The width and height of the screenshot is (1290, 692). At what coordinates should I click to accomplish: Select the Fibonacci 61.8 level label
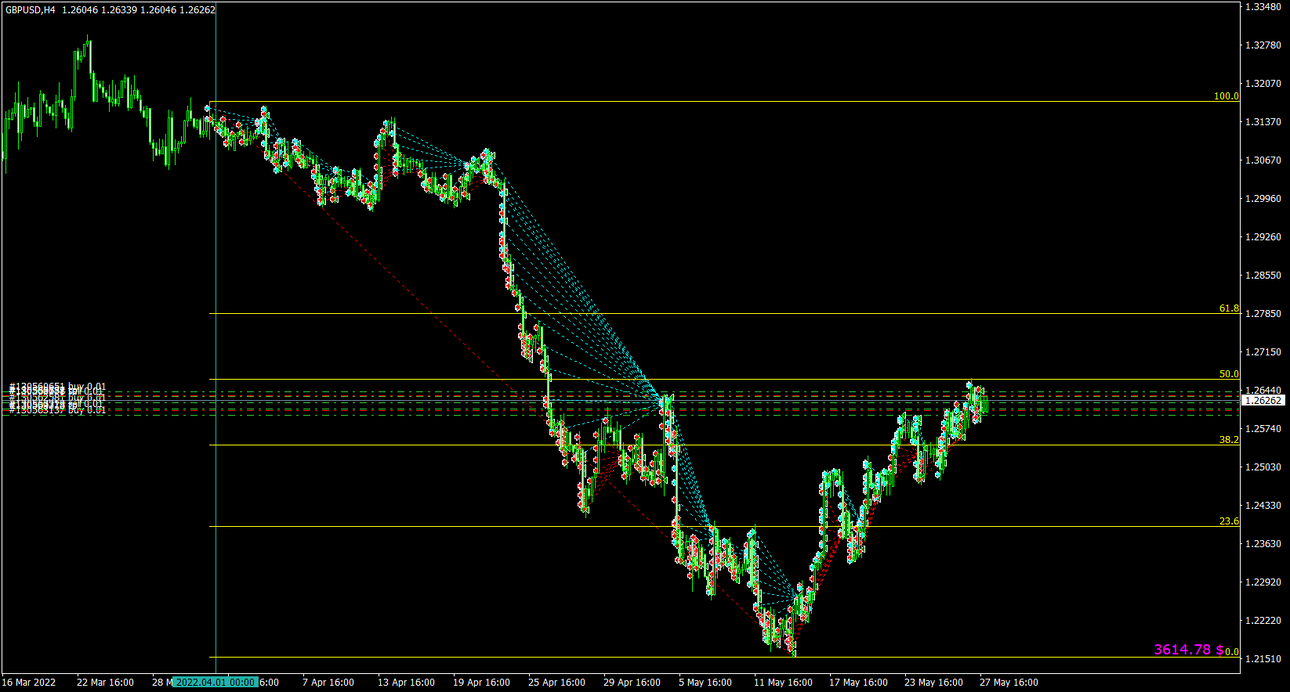1229,309
